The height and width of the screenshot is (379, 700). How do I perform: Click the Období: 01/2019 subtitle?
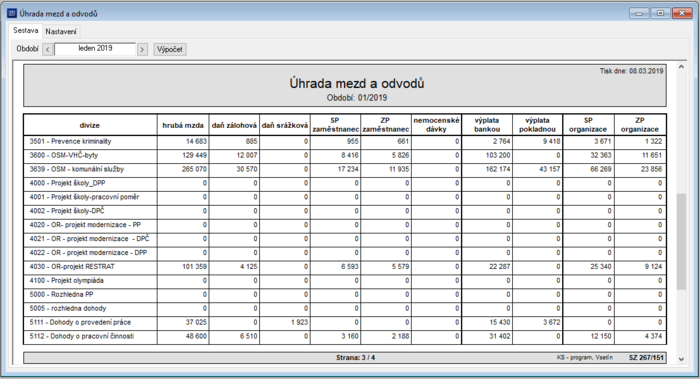click(357, 98)
